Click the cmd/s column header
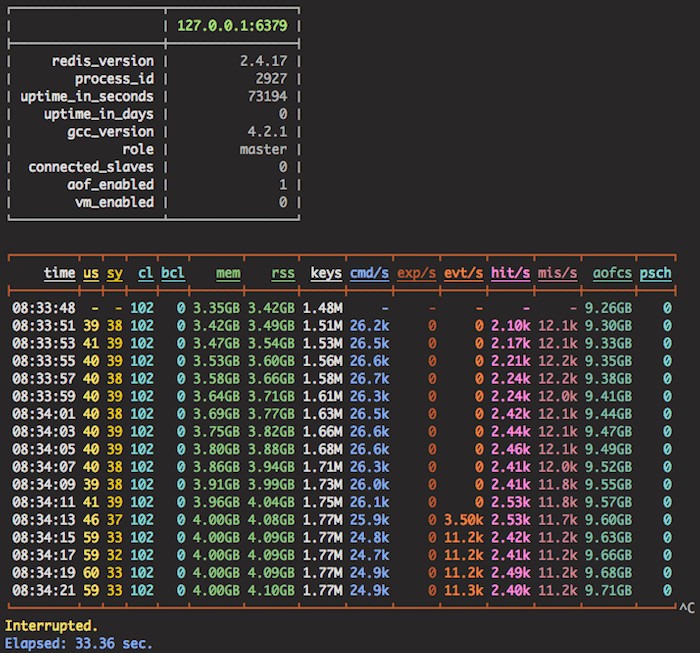This screenshot has width=700, height=653. [x=369, y=273]
